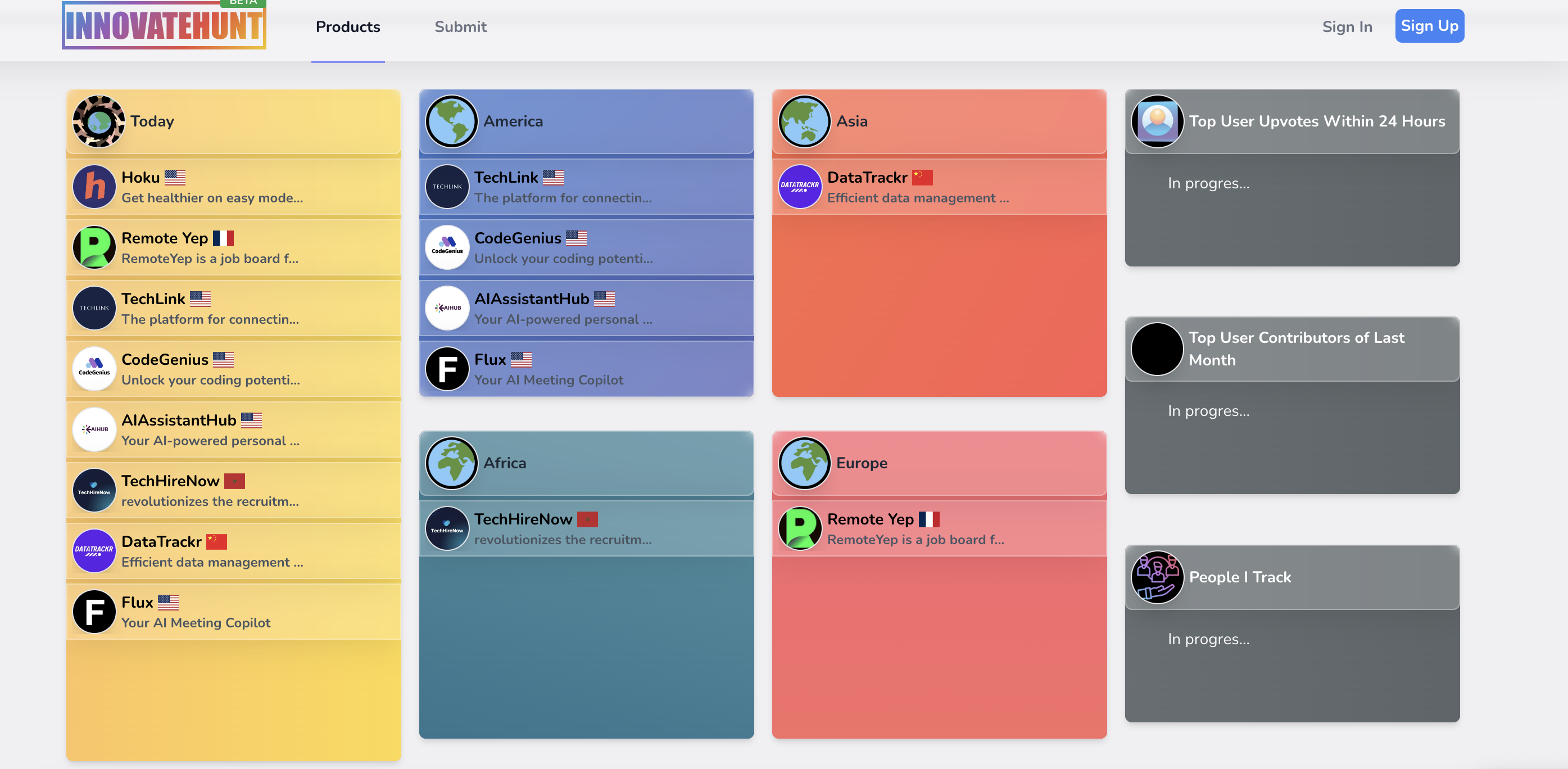Open TechHireNow title in Today list
The image size is (1568, 769).
(x=170, y=481)
